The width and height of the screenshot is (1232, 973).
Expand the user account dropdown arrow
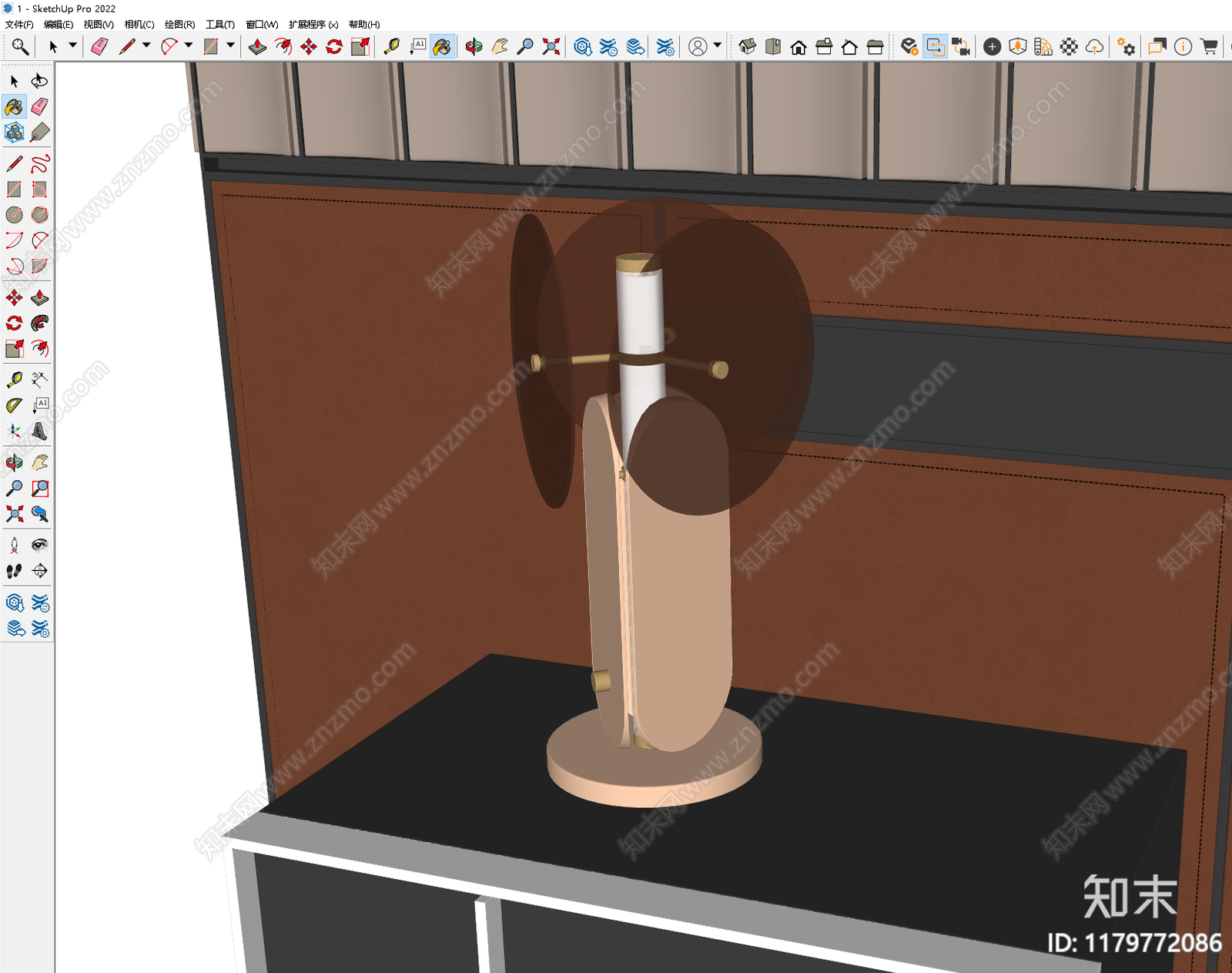(x=718, y=45)
